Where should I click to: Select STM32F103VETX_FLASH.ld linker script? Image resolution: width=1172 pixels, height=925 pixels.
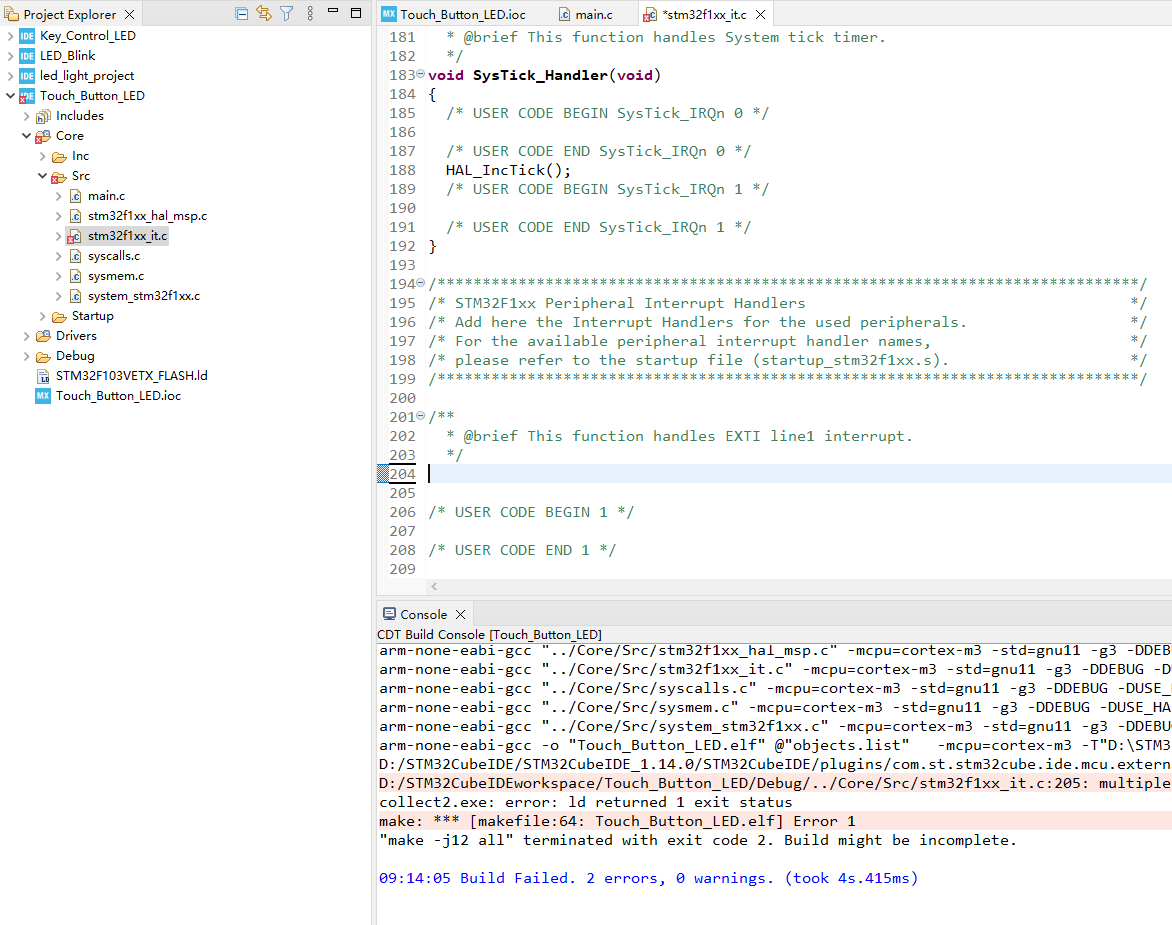[x=132, y=376]
